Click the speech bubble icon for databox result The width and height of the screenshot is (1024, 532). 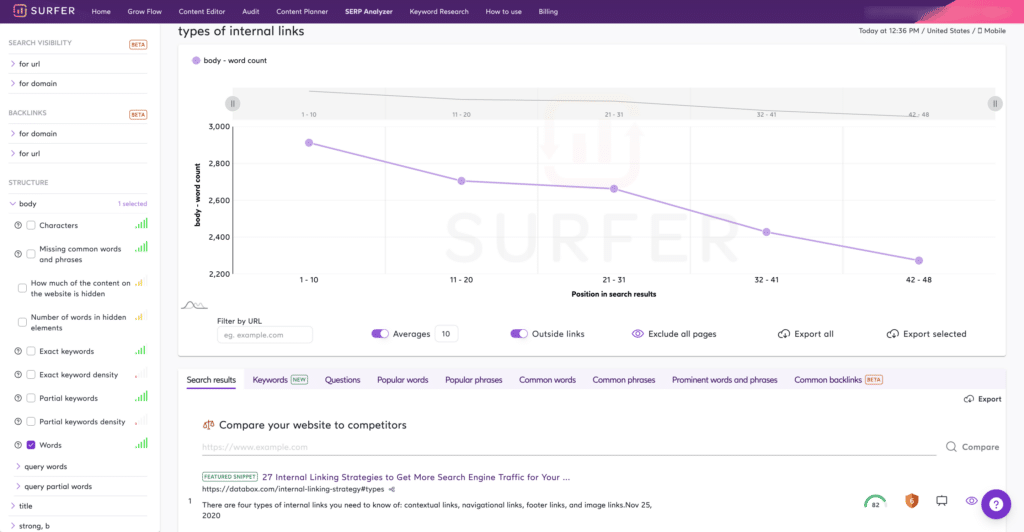coord(941,501)
